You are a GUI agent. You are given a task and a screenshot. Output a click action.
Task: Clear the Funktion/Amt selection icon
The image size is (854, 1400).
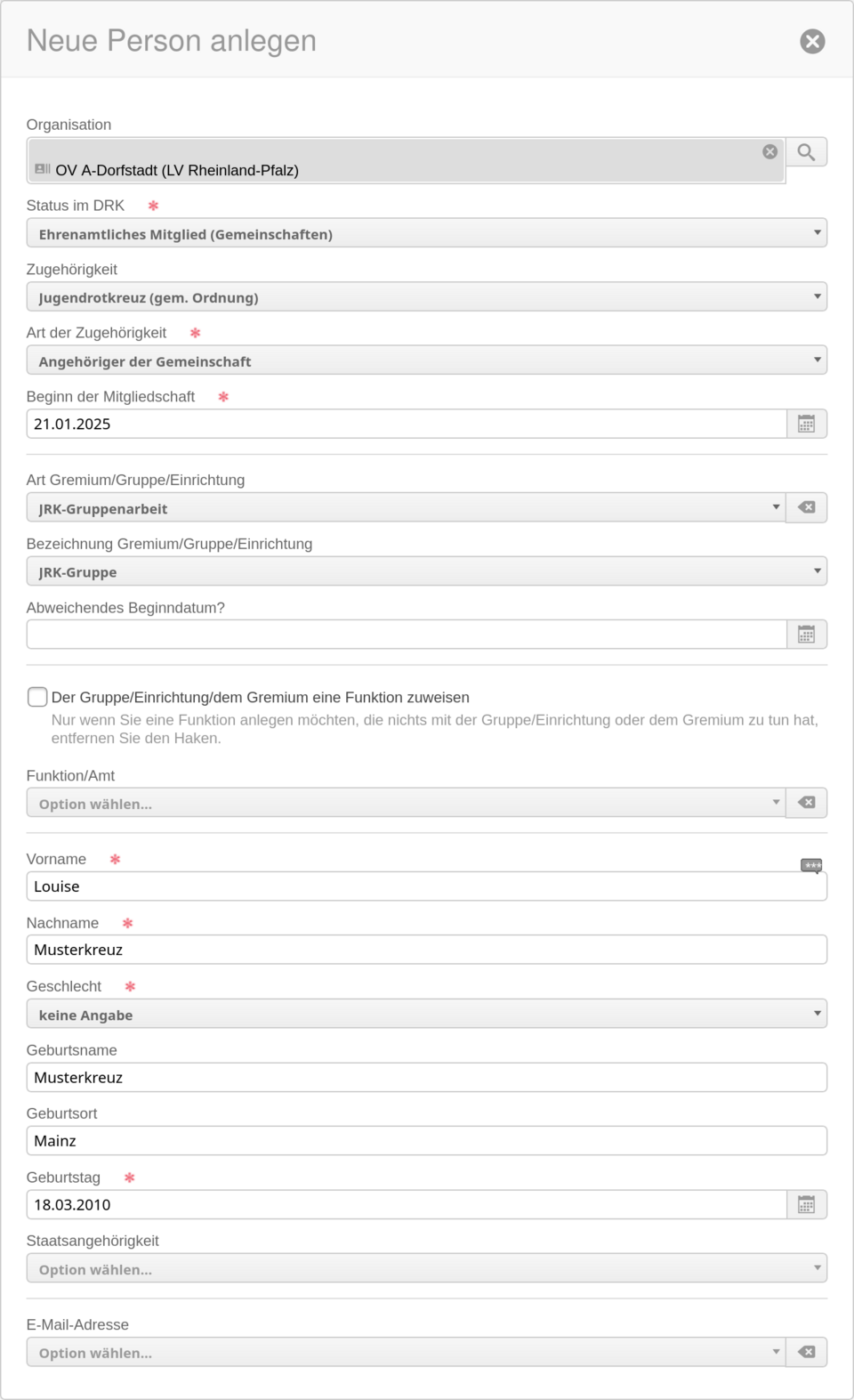click(x=806, y=803)
